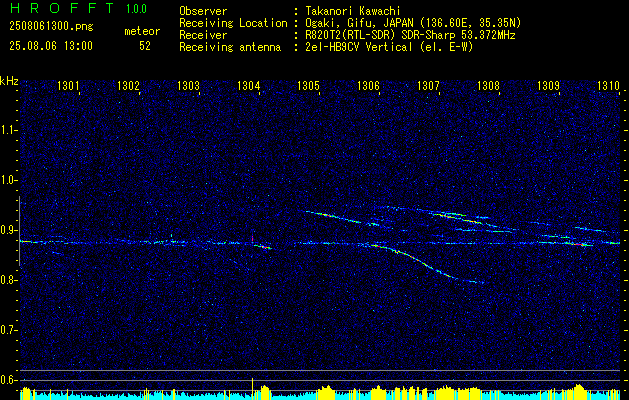The height and width of the screenshot is (400, 629).
Task: Click the 1301 time marker
Action: 67,85
